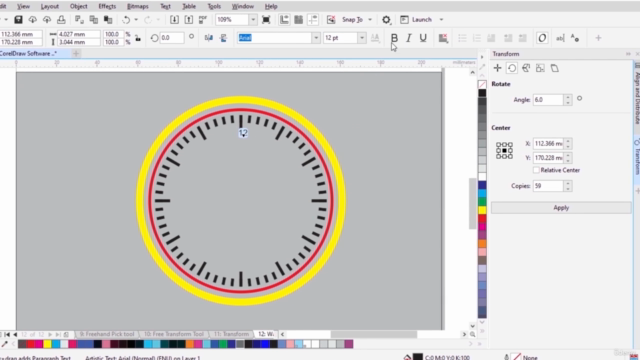This screenshot has height=360, width=640.
Task: Click the Launch button
Action: (416, 20)
